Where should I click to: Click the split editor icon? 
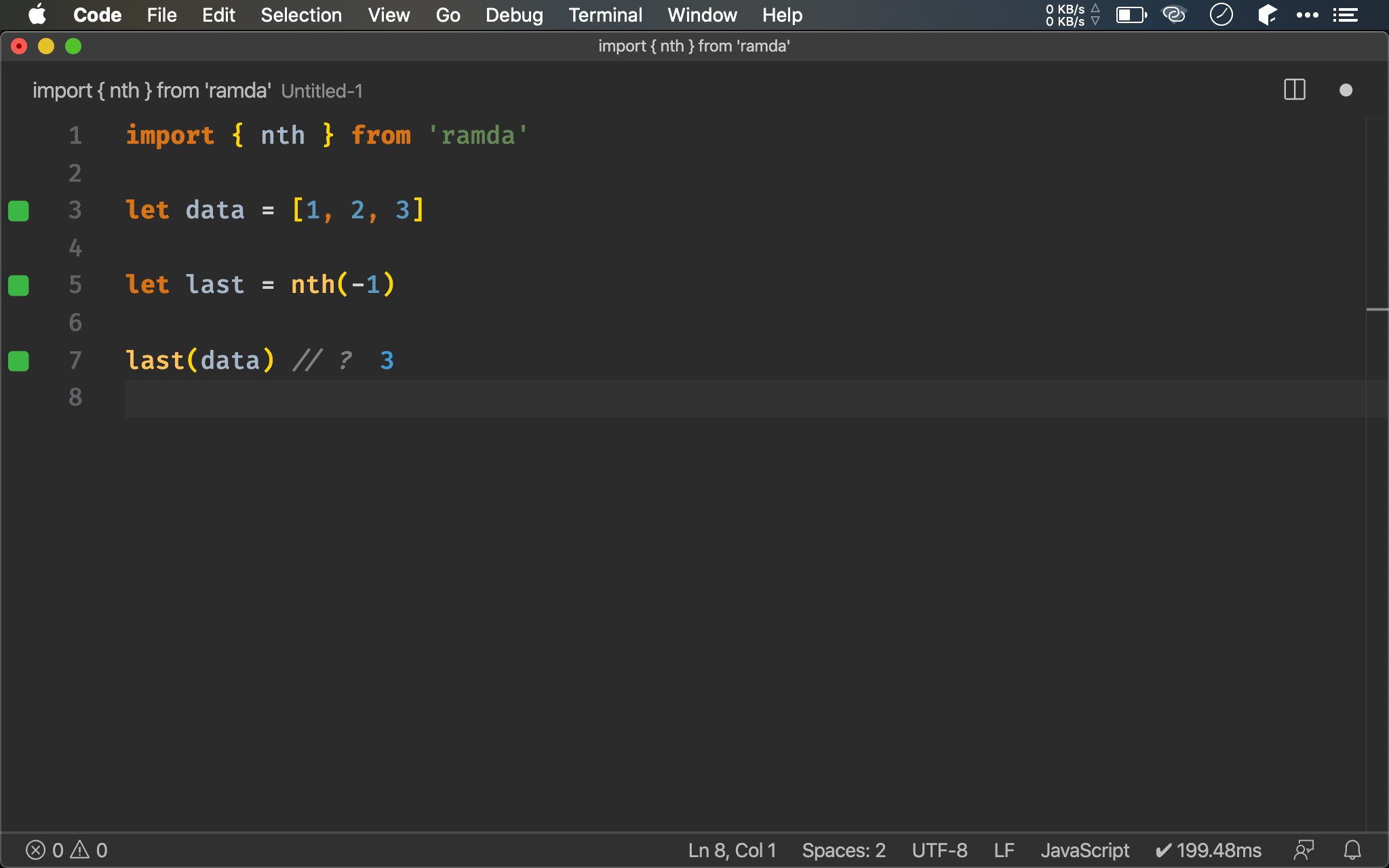(1295, 90)
